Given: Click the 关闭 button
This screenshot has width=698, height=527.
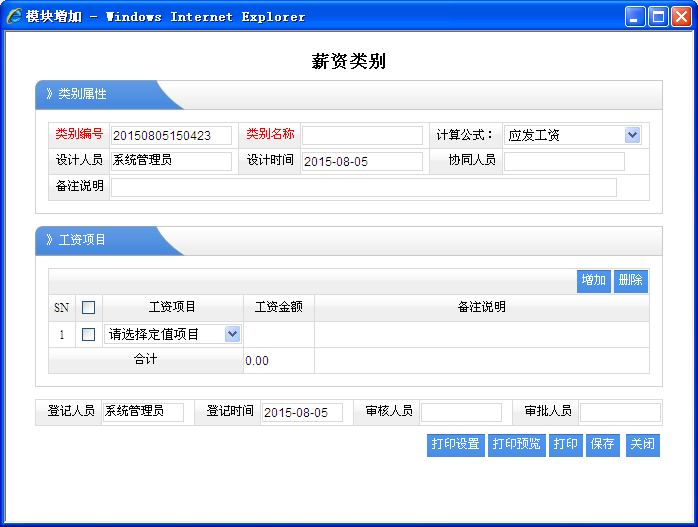Looking at the screenshot, I should coord(642,445).
